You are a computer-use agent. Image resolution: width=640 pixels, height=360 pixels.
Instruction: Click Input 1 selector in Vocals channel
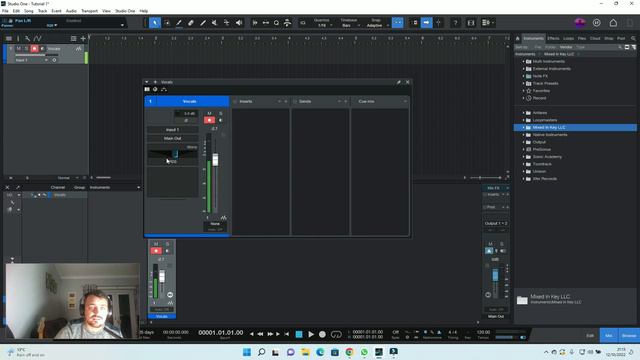[x=173, y=130]
